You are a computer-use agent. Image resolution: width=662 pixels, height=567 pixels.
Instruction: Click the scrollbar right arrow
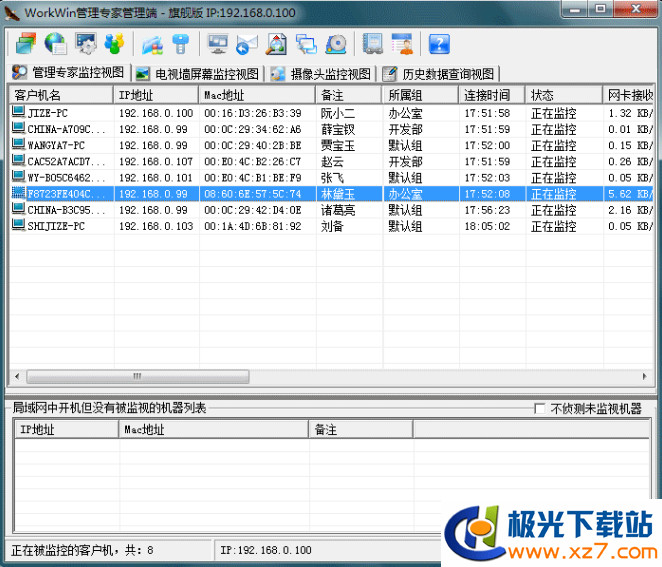point(644,376)
